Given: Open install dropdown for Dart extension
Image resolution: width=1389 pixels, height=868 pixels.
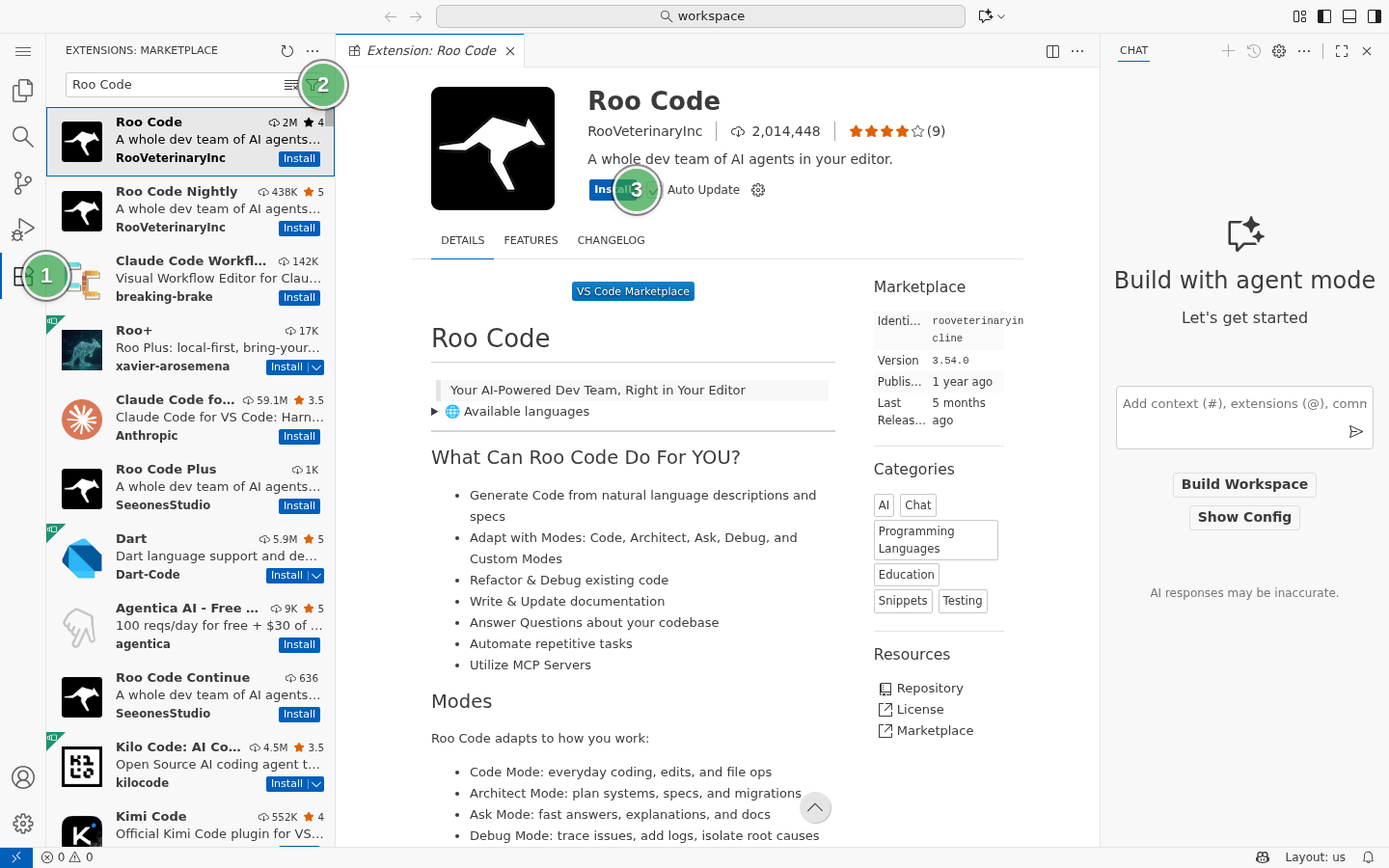Looking at the screenshot, I should (x=316, y=576).
